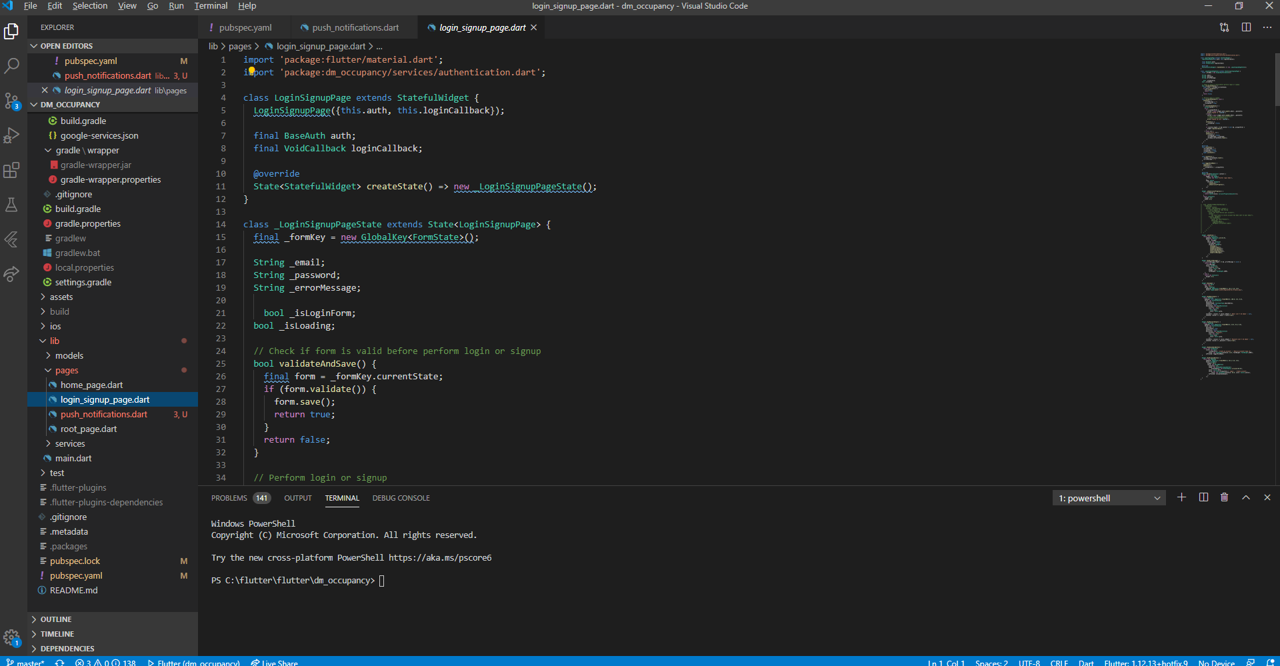Open home_page.dart in the file tree
This screenshot has width=1280, height=666.
92,385
